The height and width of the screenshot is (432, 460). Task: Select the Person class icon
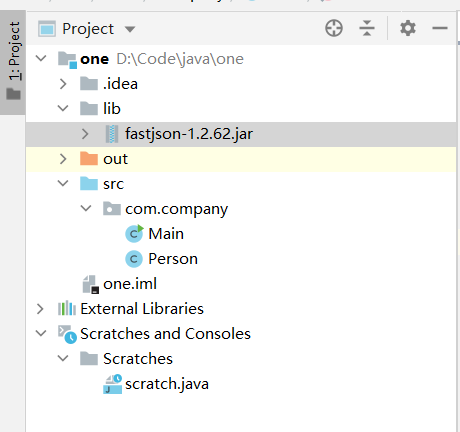coord(134,259)
